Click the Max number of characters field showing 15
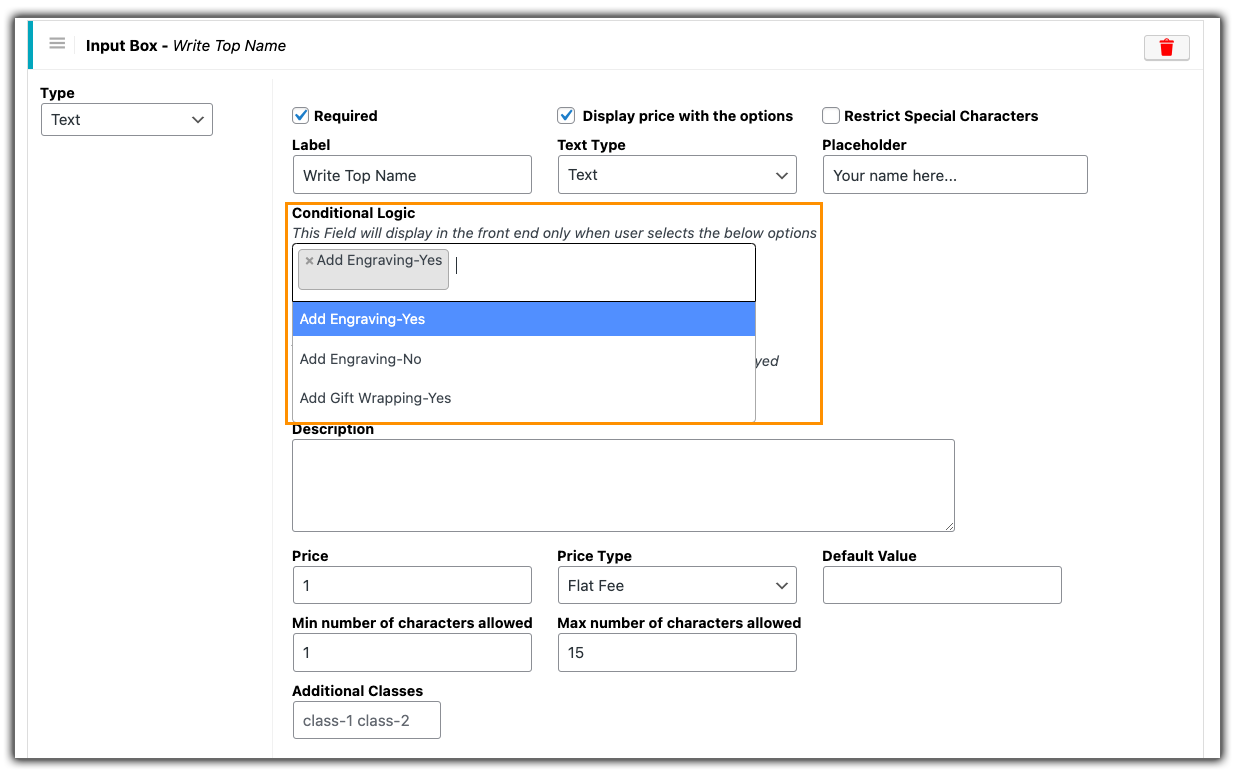The height and width of the screenshot is (776, 1235). coord(677,652)
